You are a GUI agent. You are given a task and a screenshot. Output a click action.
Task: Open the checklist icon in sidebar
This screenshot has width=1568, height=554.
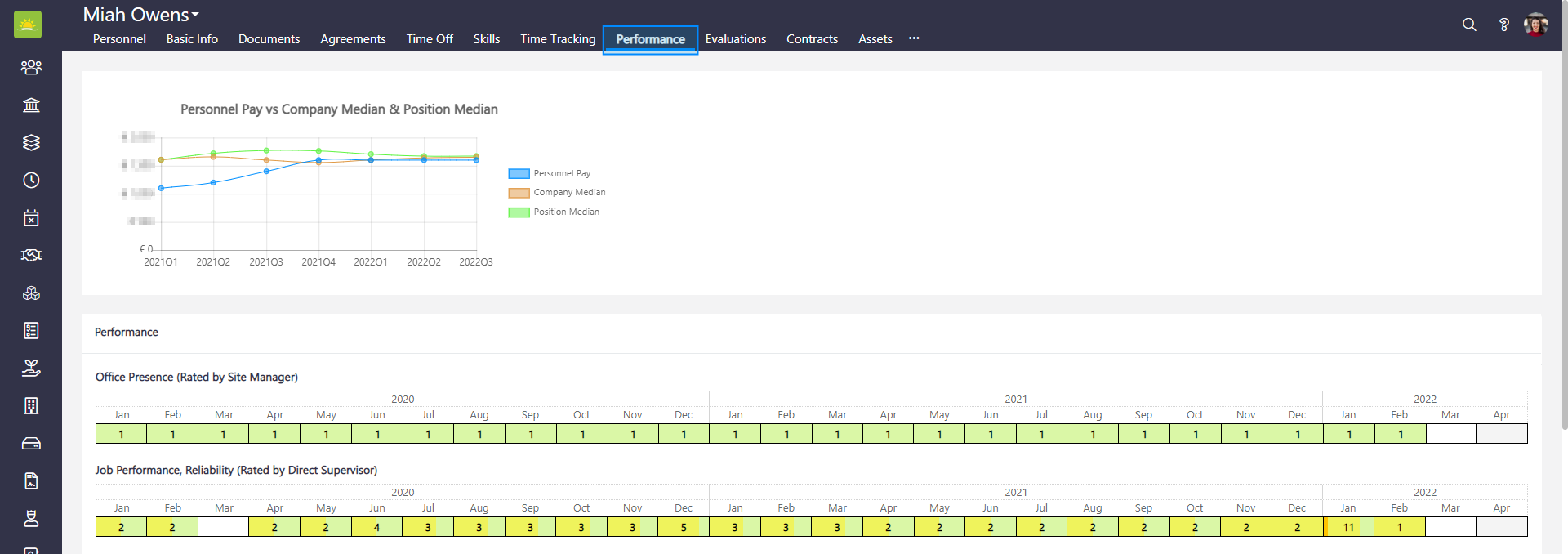pyautogui.click(x=31, y=330)
